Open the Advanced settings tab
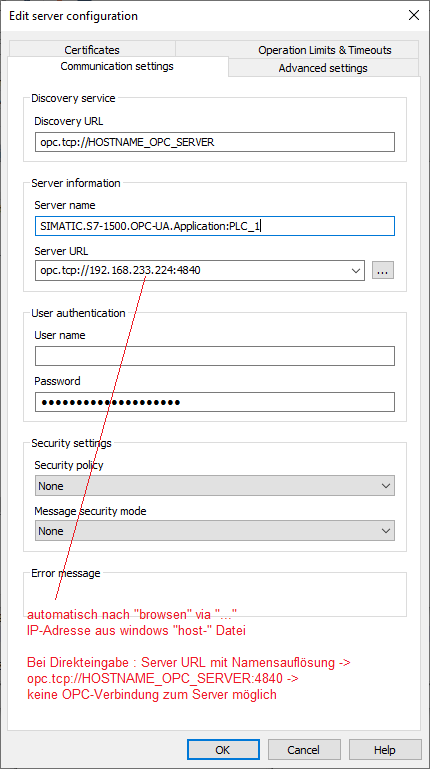430x769 pixels. 323,68
